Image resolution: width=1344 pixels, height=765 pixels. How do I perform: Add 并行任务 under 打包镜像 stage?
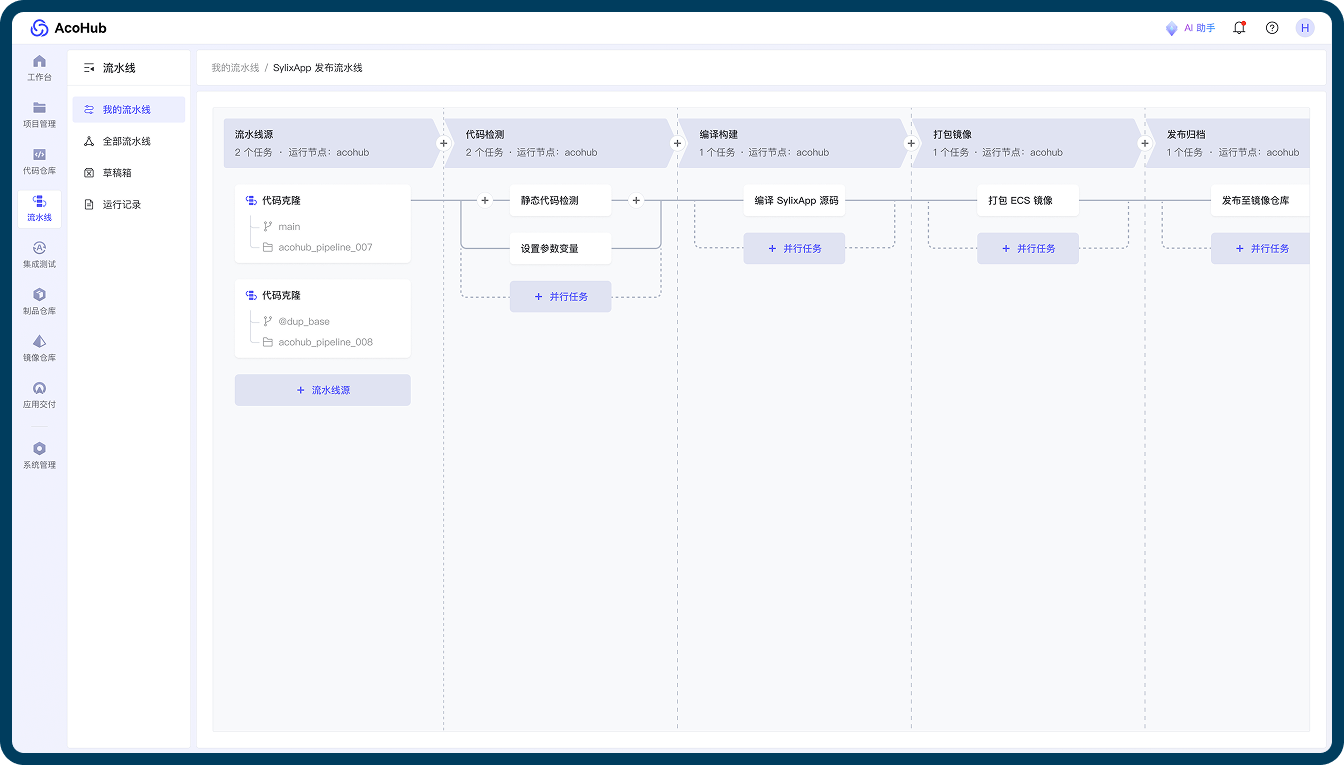coord(1028,248)
